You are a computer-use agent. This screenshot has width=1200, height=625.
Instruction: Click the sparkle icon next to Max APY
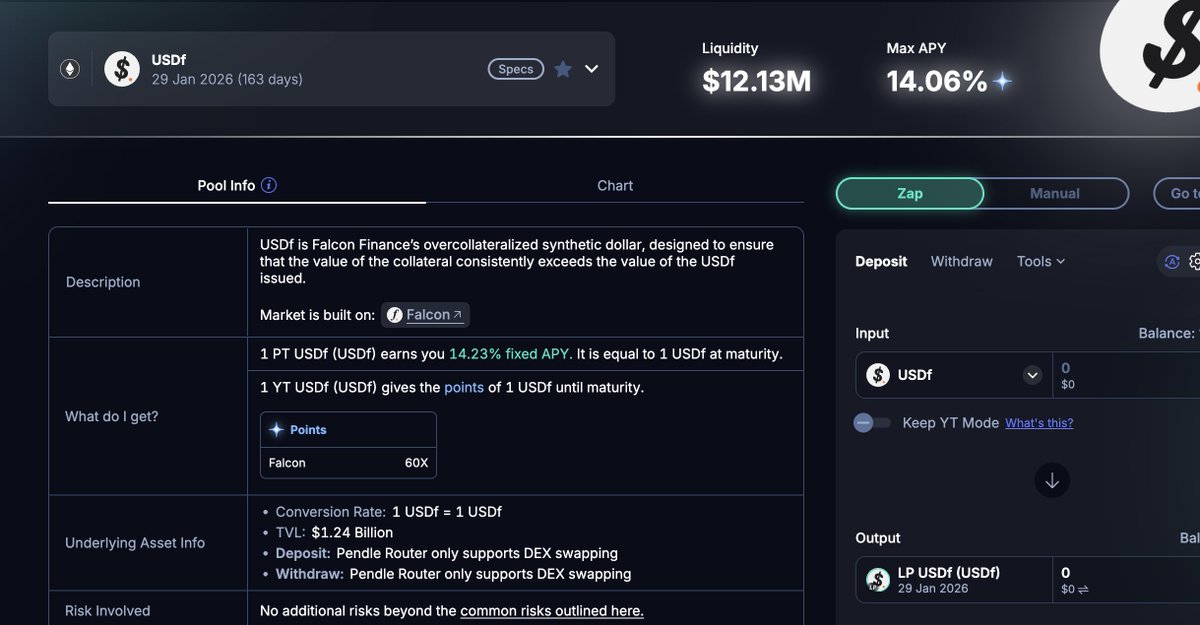point(1002,81)
